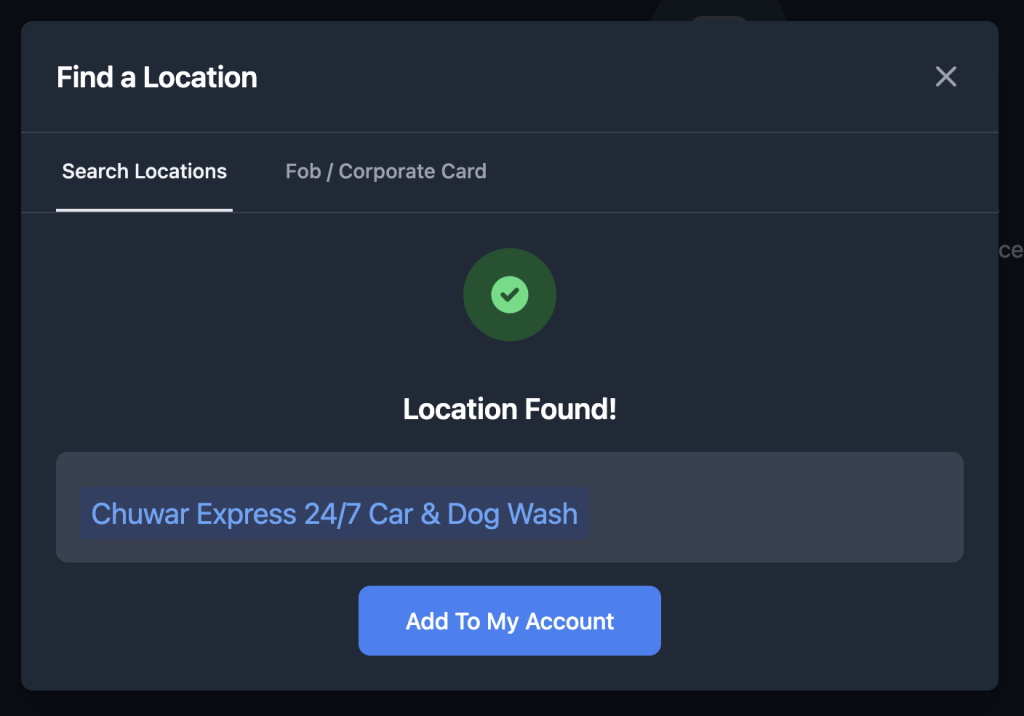1024x716 pixels.
Task: Click the "Find a Location" dialog title
Action: click(157, 77)
